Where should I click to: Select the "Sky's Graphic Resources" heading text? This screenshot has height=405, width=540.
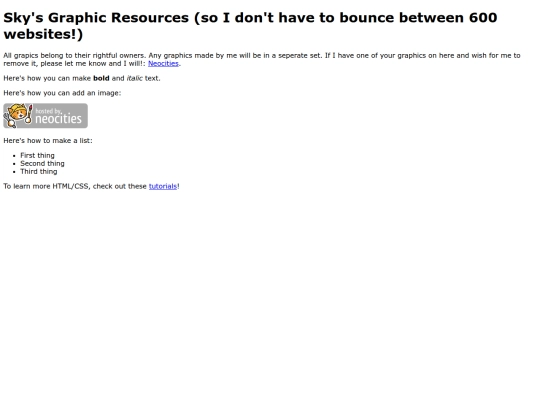click(x=96, y=18)
